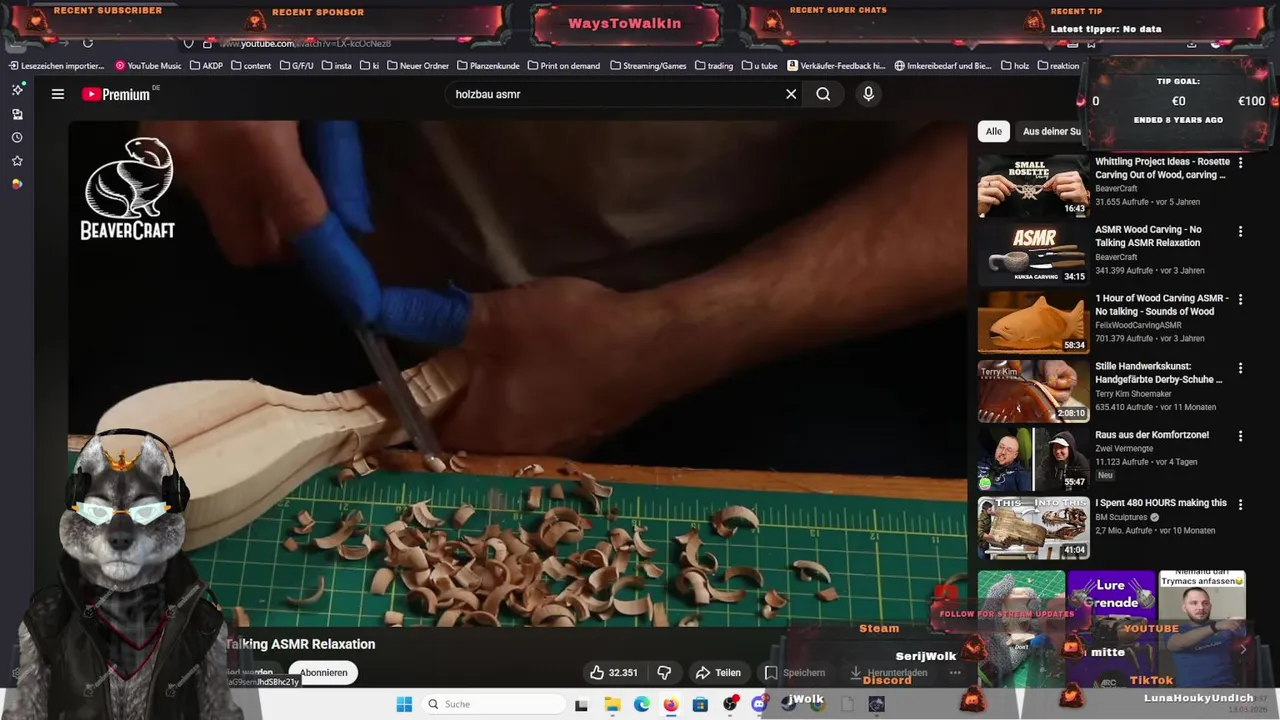Open the Planzenkunde bookmarks folder
The height and width of the screenshot is (720, 1280).
pos(488,66)
